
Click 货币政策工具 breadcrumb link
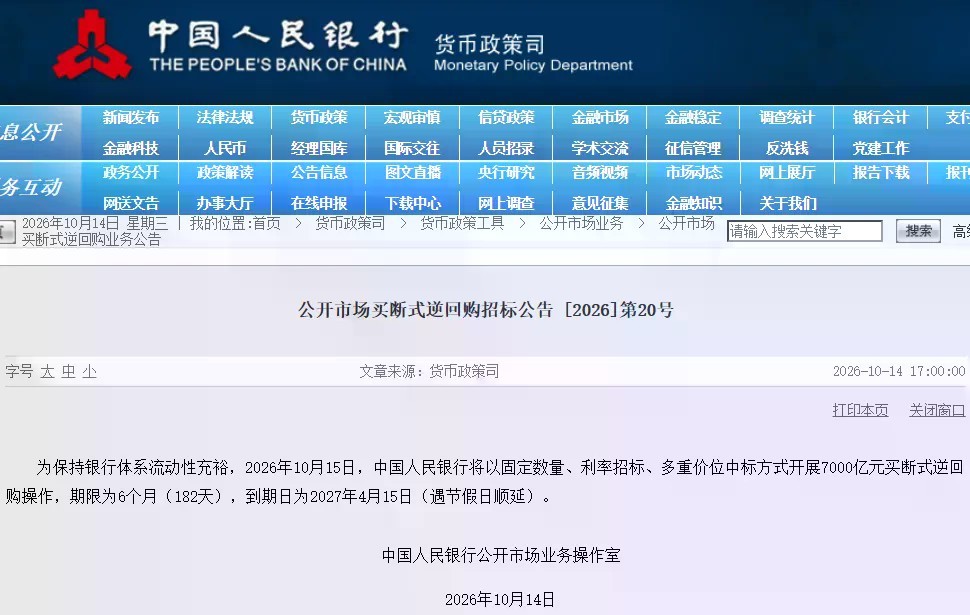(x=462, y=223)
